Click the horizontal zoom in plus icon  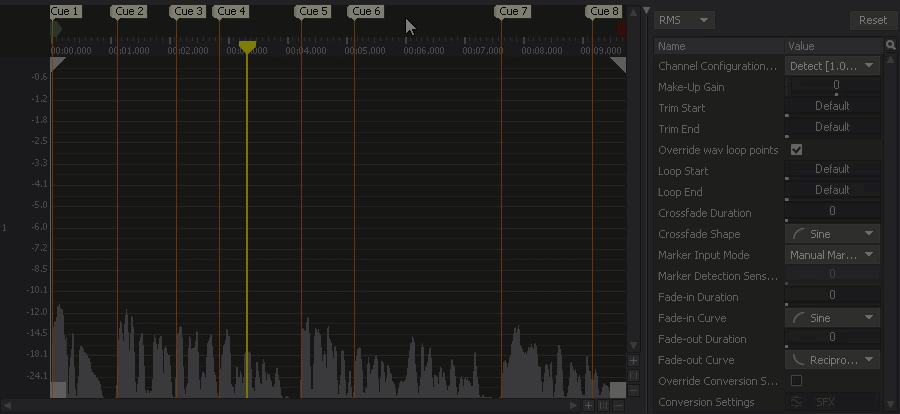coord(588,406)
